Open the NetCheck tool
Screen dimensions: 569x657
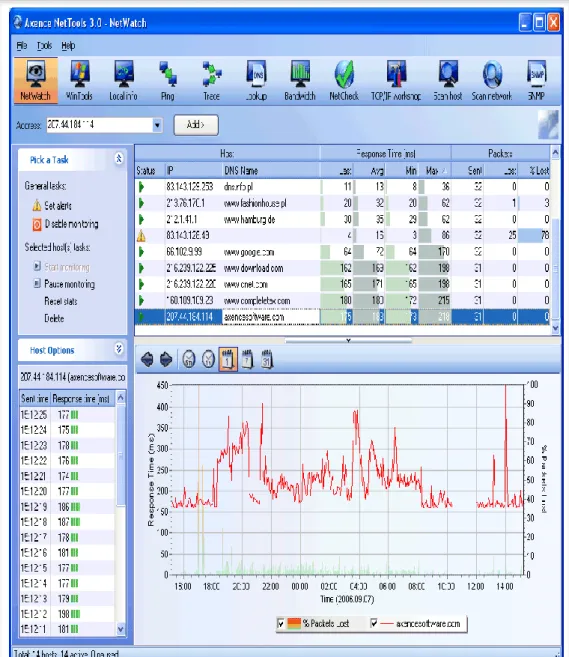click(344, 81)
